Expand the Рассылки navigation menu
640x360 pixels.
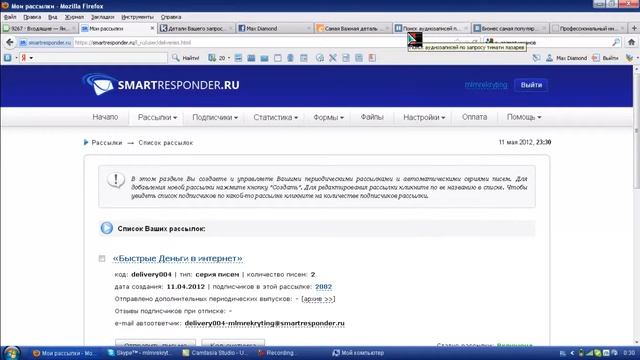point(157,117)
